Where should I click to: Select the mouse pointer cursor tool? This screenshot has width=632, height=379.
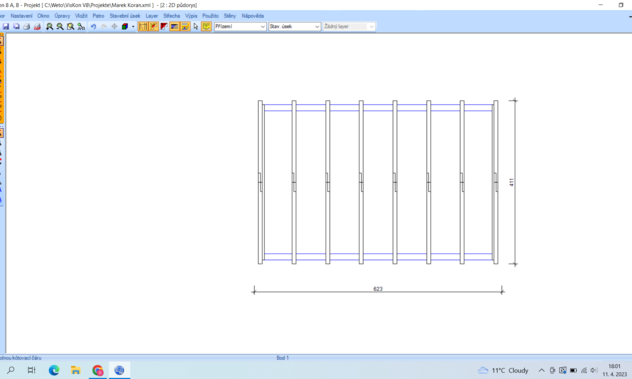196,27
